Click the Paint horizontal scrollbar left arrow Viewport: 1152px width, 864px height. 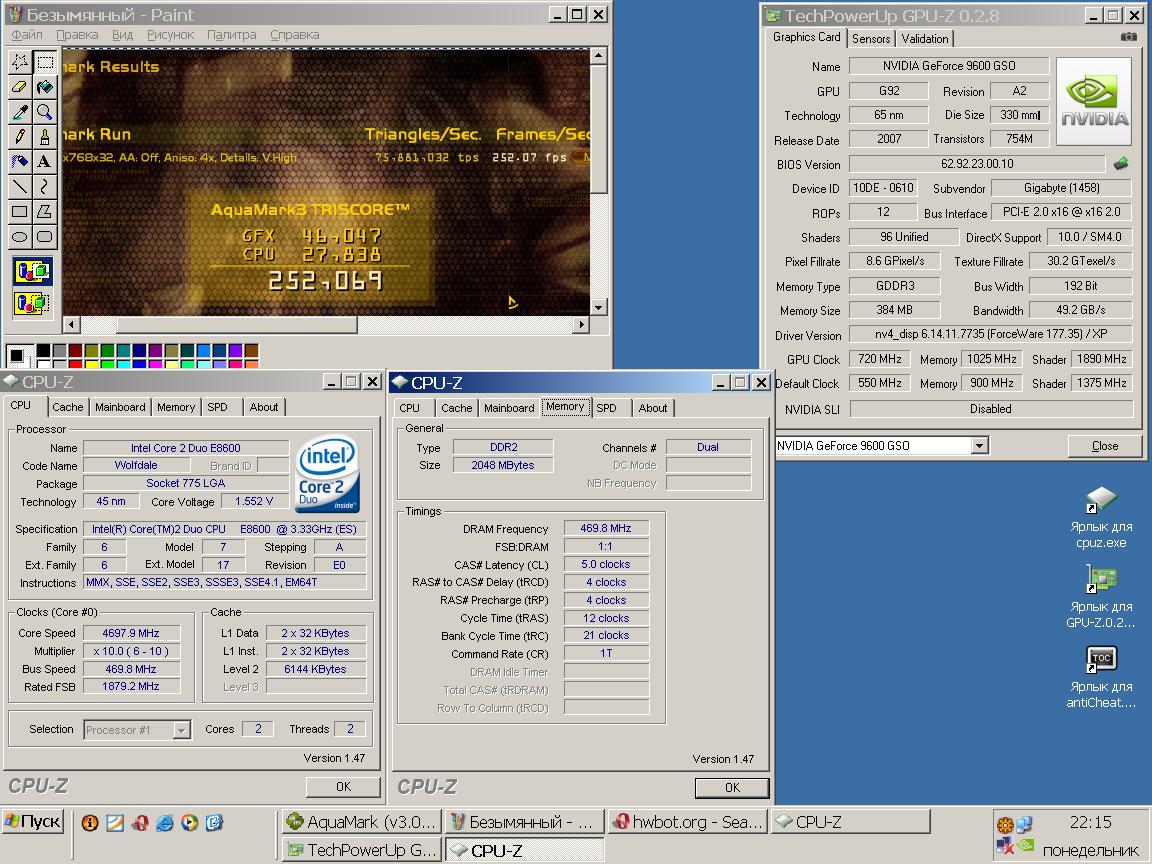pos(71,324)
